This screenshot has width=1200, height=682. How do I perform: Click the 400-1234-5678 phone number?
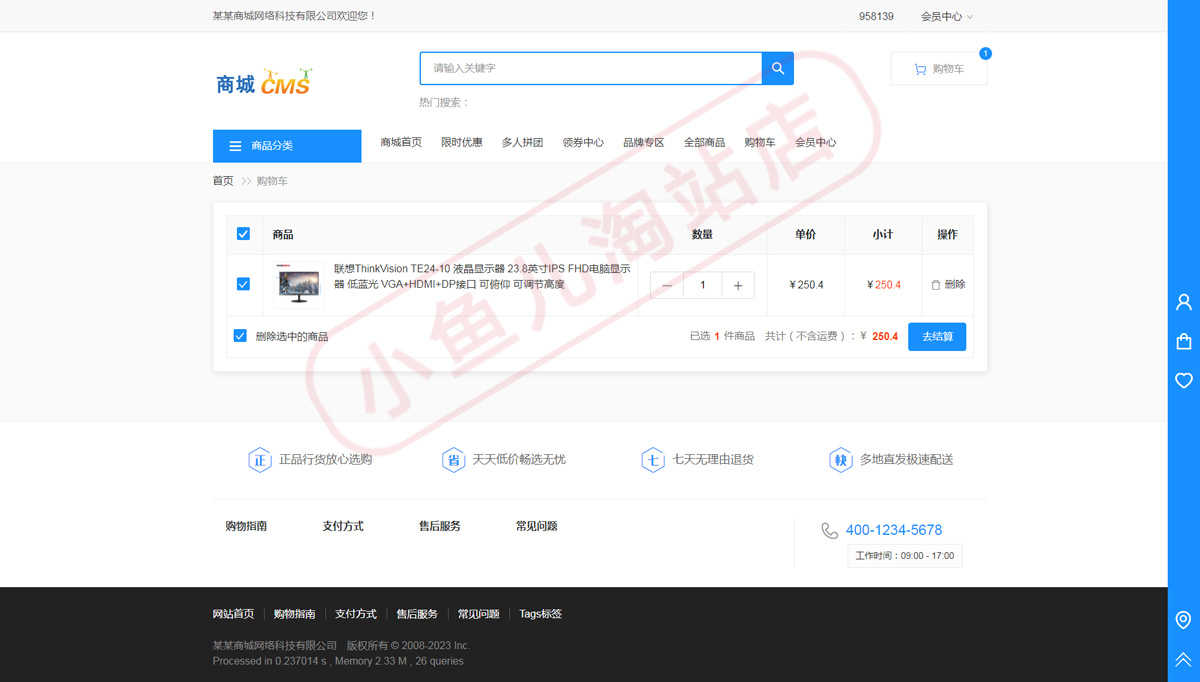894,530
